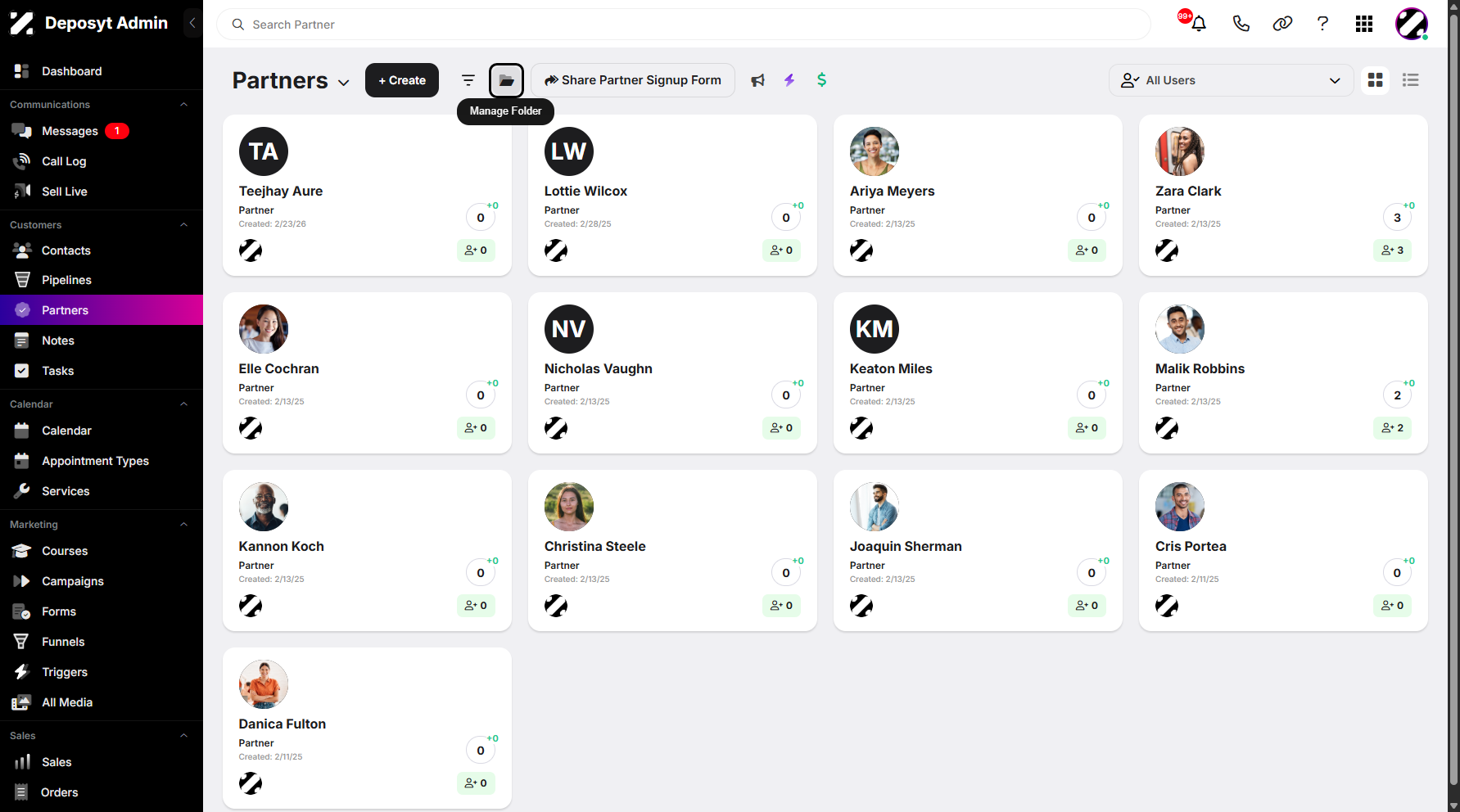Click the green dollar sign icon

coord(821,80)
